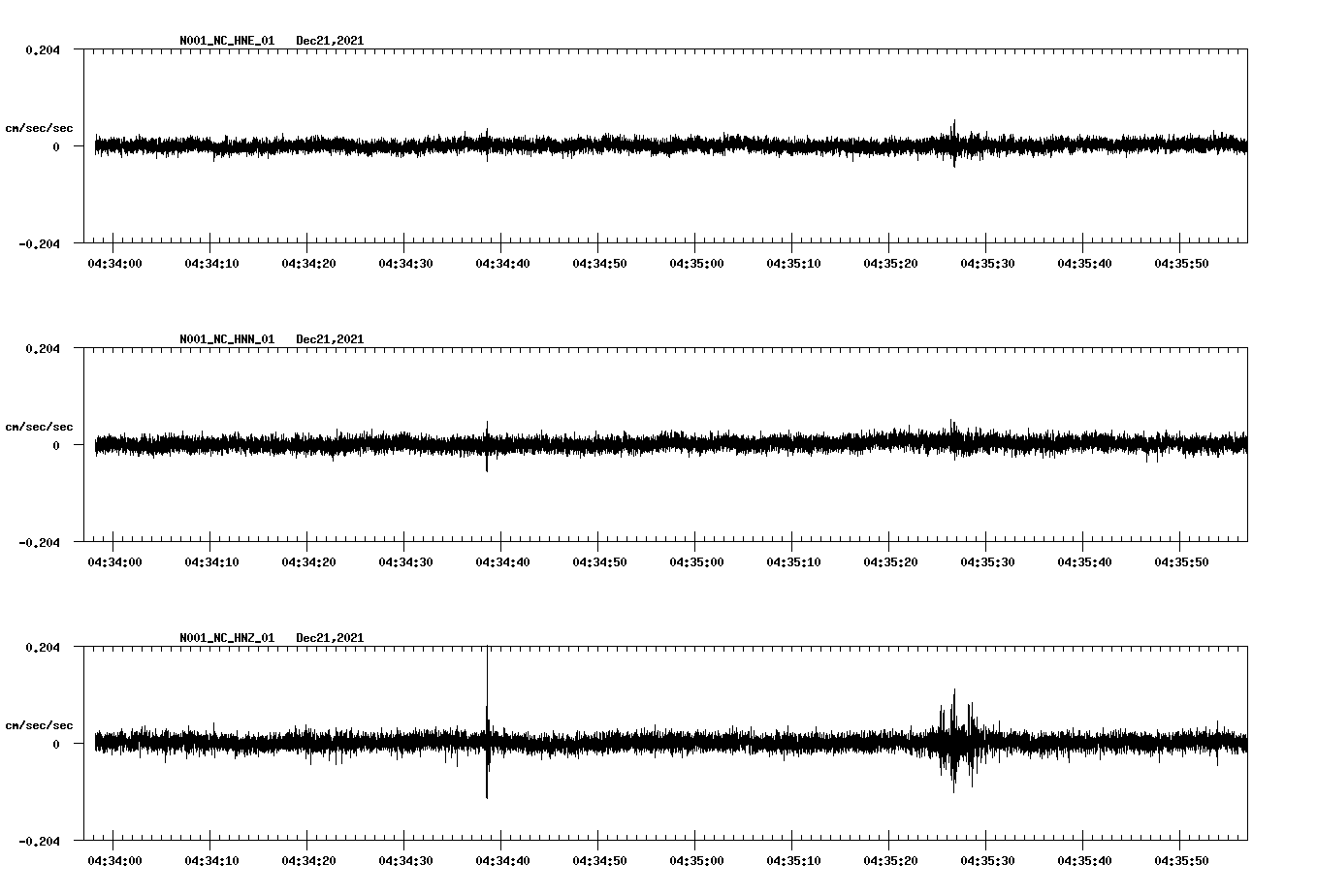Click 04:35:30 time label under HNE plot

(987, 263)
